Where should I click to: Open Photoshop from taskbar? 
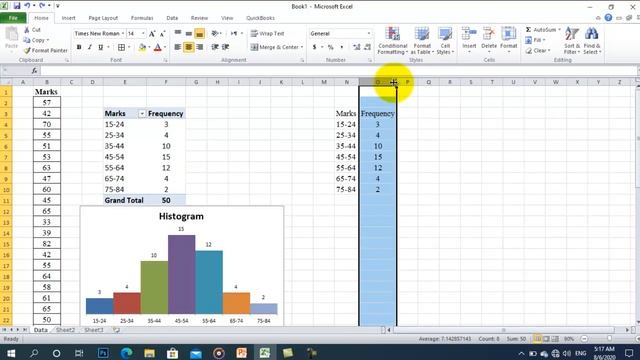coord(103,353)
